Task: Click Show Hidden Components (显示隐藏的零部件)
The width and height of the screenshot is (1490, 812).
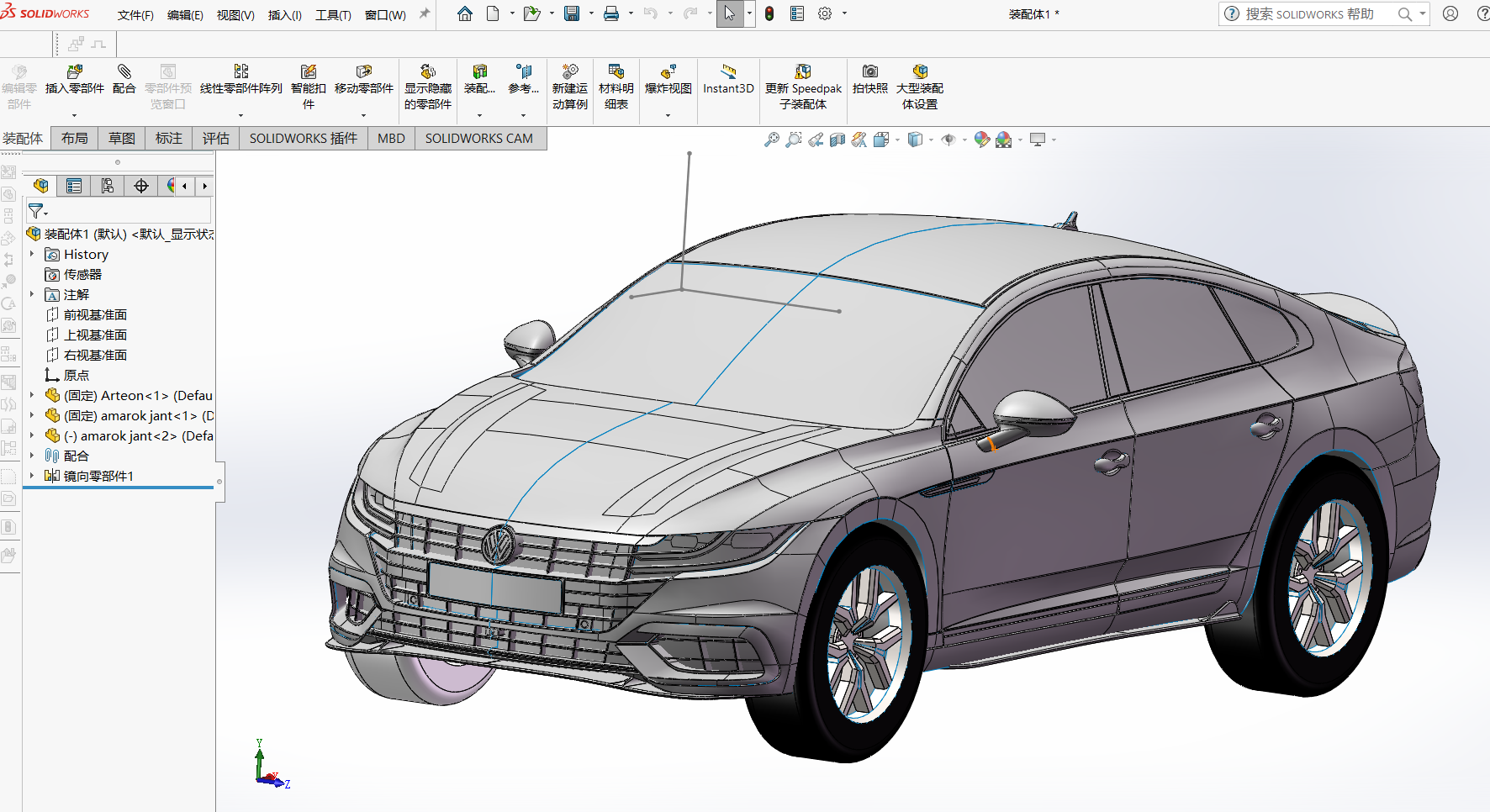Action: [x=428, y=87]
